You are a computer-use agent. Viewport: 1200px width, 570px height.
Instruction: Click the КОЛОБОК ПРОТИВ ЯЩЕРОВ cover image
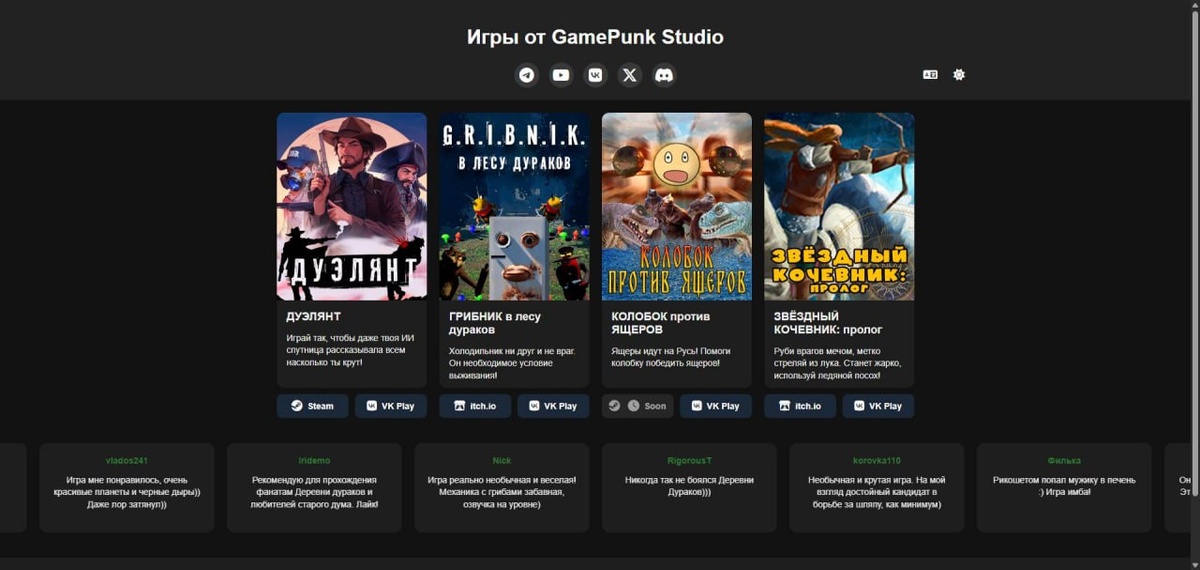pos(677,206)
